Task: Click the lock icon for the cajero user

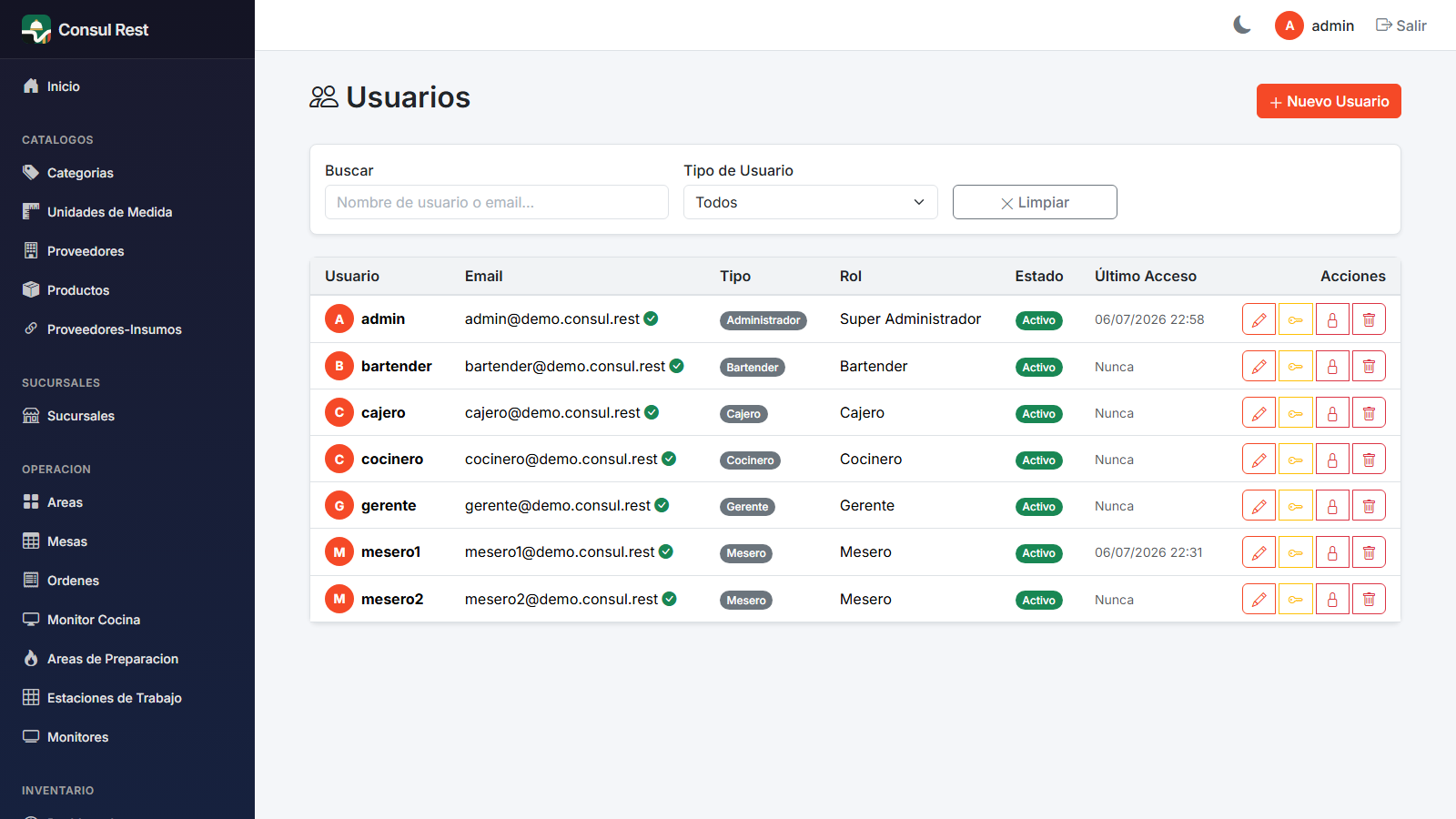Action: point(1332,413)
